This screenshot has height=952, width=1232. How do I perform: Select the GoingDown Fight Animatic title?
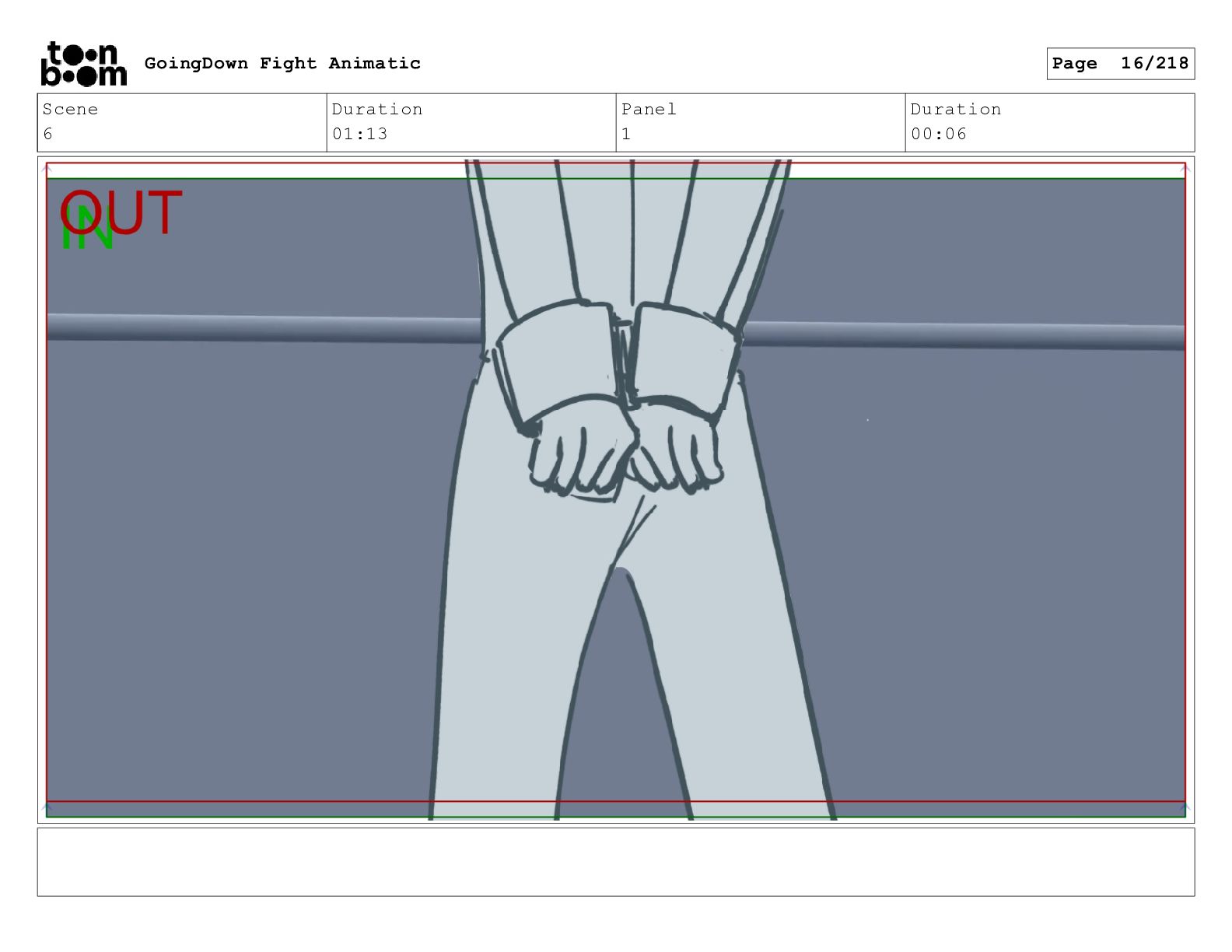(282, 63)
